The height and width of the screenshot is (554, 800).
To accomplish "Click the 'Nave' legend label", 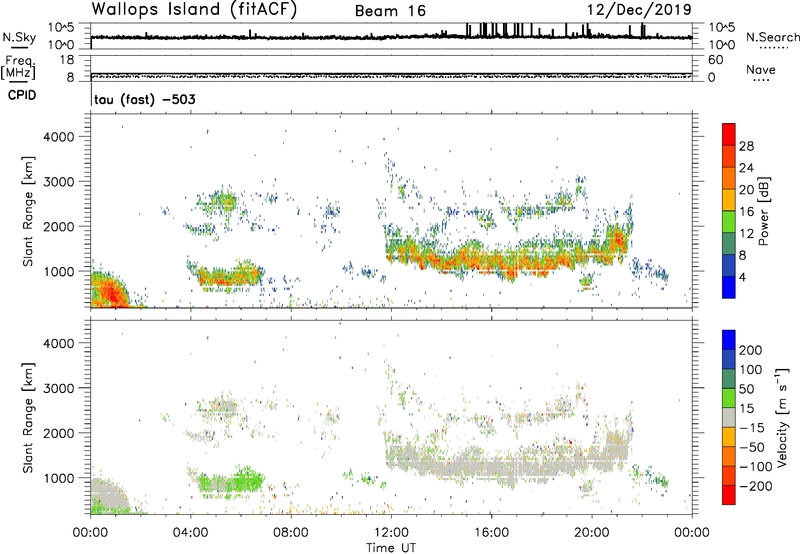I will [x=761, y=70].
